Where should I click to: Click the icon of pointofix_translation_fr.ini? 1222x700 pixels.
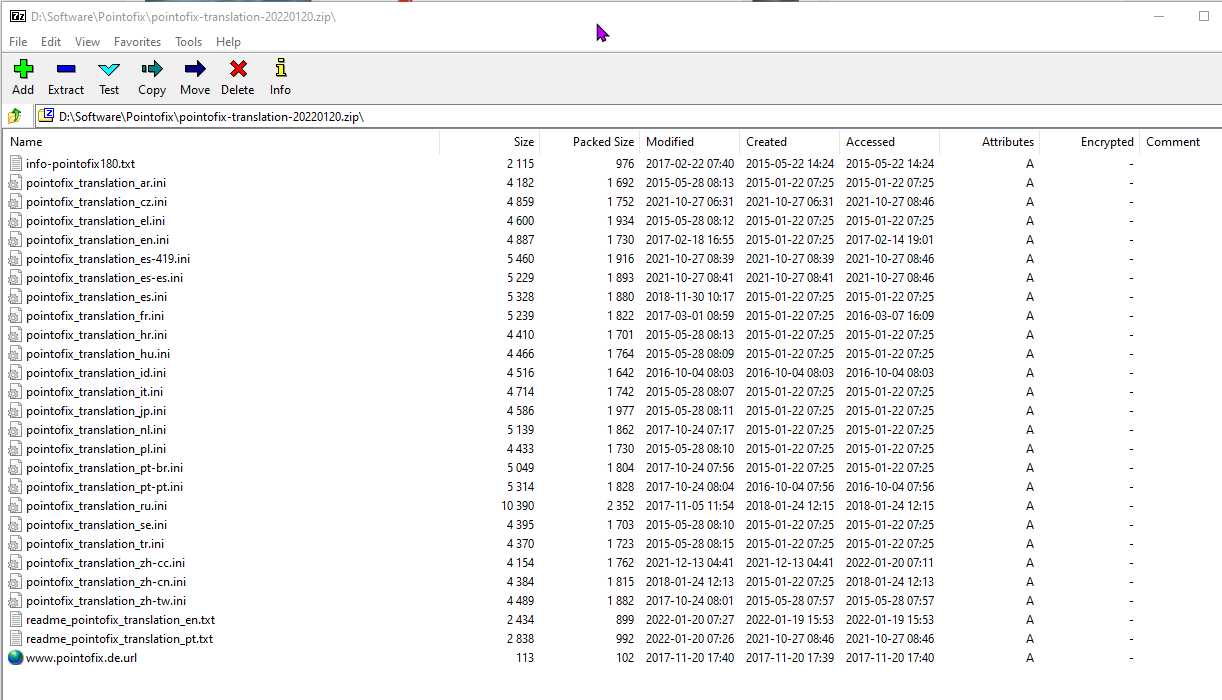pos(15,315)
